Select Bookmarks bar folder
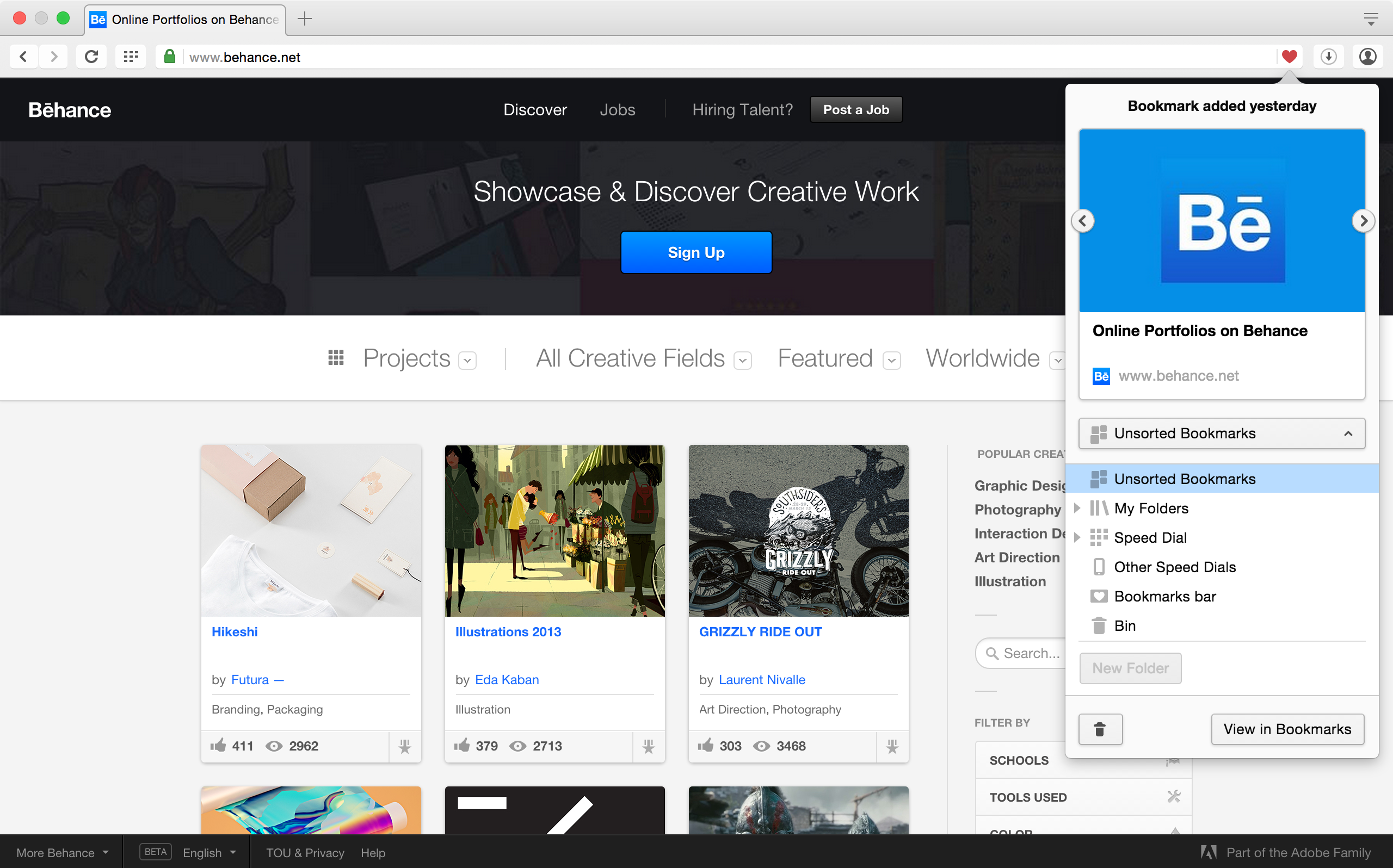 [x=1164, y=597]
